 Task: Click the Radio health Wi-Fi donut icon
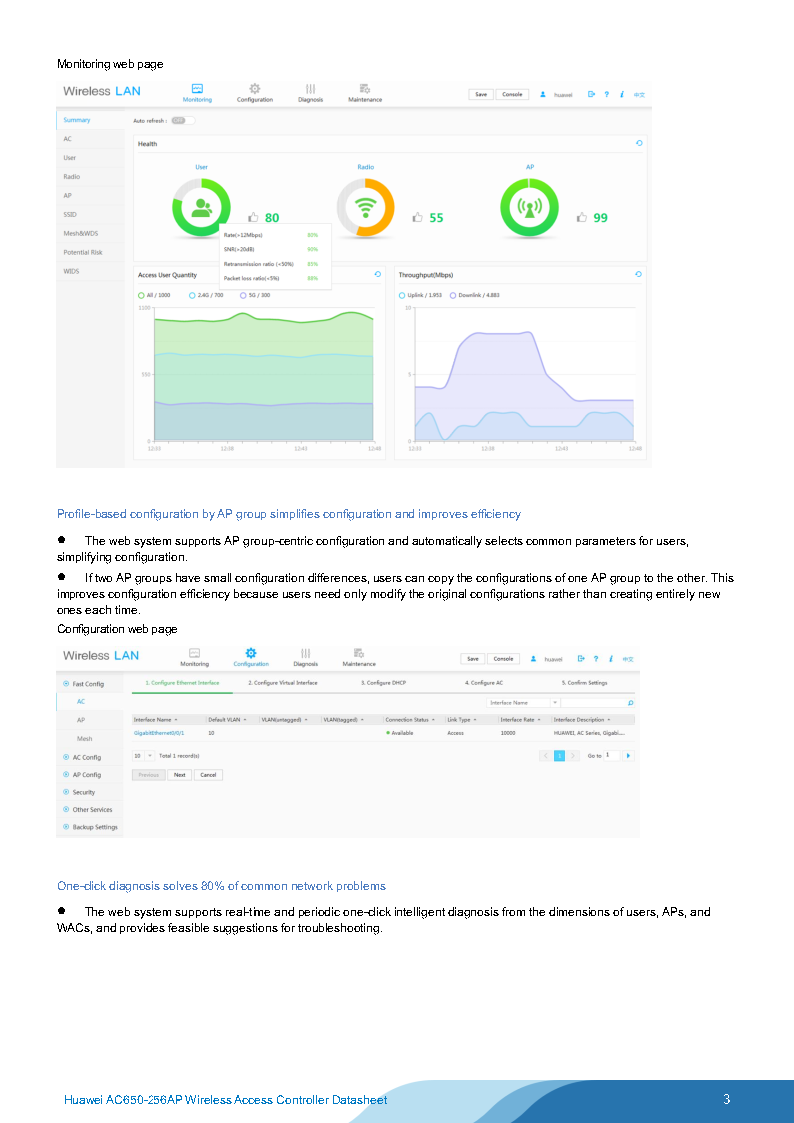coord(367,208)
